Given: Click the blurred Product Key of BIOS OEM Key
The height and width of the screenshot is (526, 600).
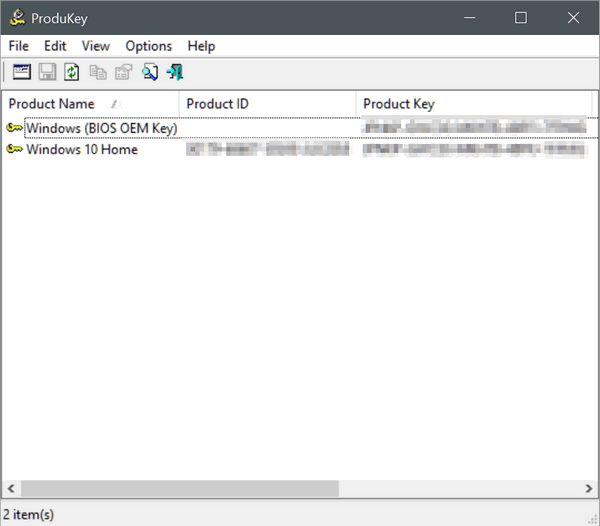Looking at the screenshot, I should click(474, 126).
